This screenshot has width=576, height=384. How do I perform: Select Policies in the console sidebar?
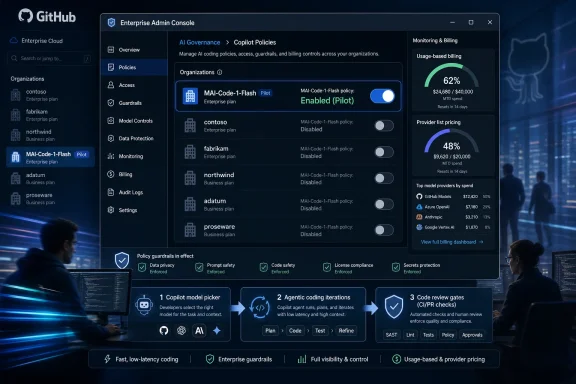[x=134, y=67]
